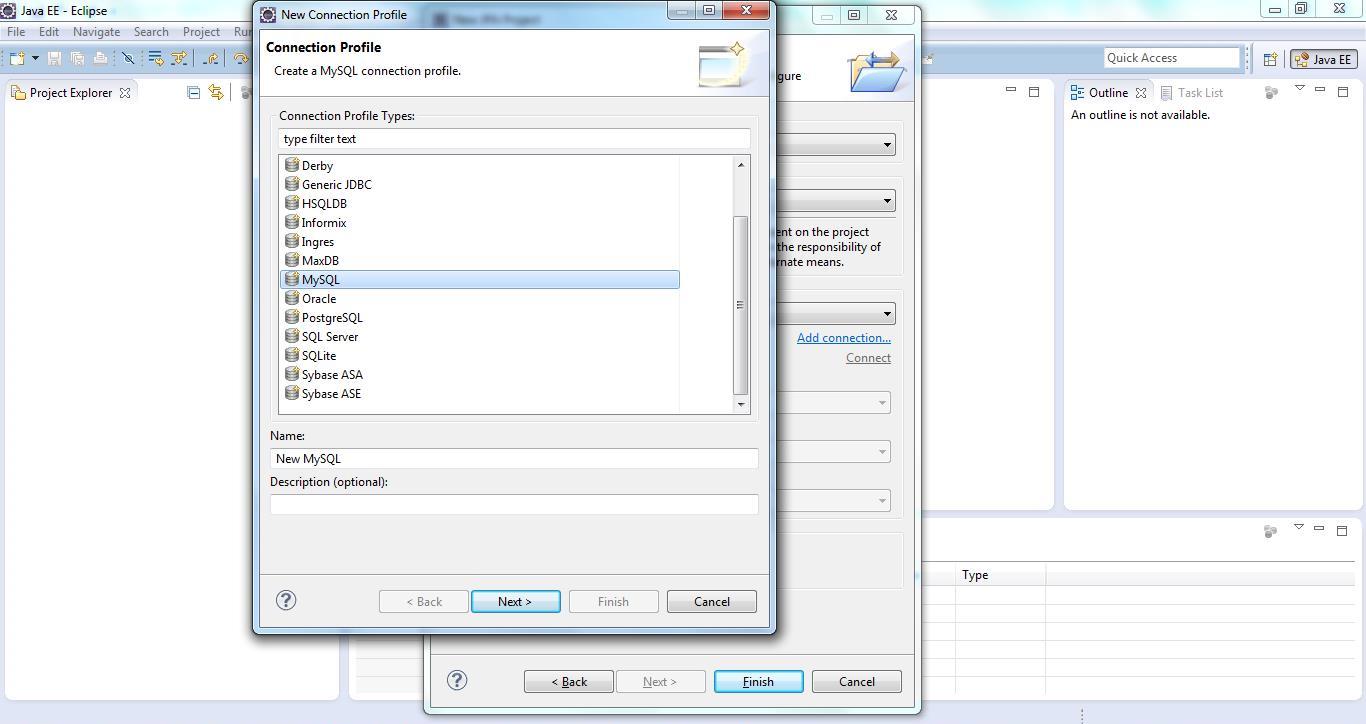Click the profile types scrollbar thumb
The image size is (1366, 724).
[x=741, y=305]
